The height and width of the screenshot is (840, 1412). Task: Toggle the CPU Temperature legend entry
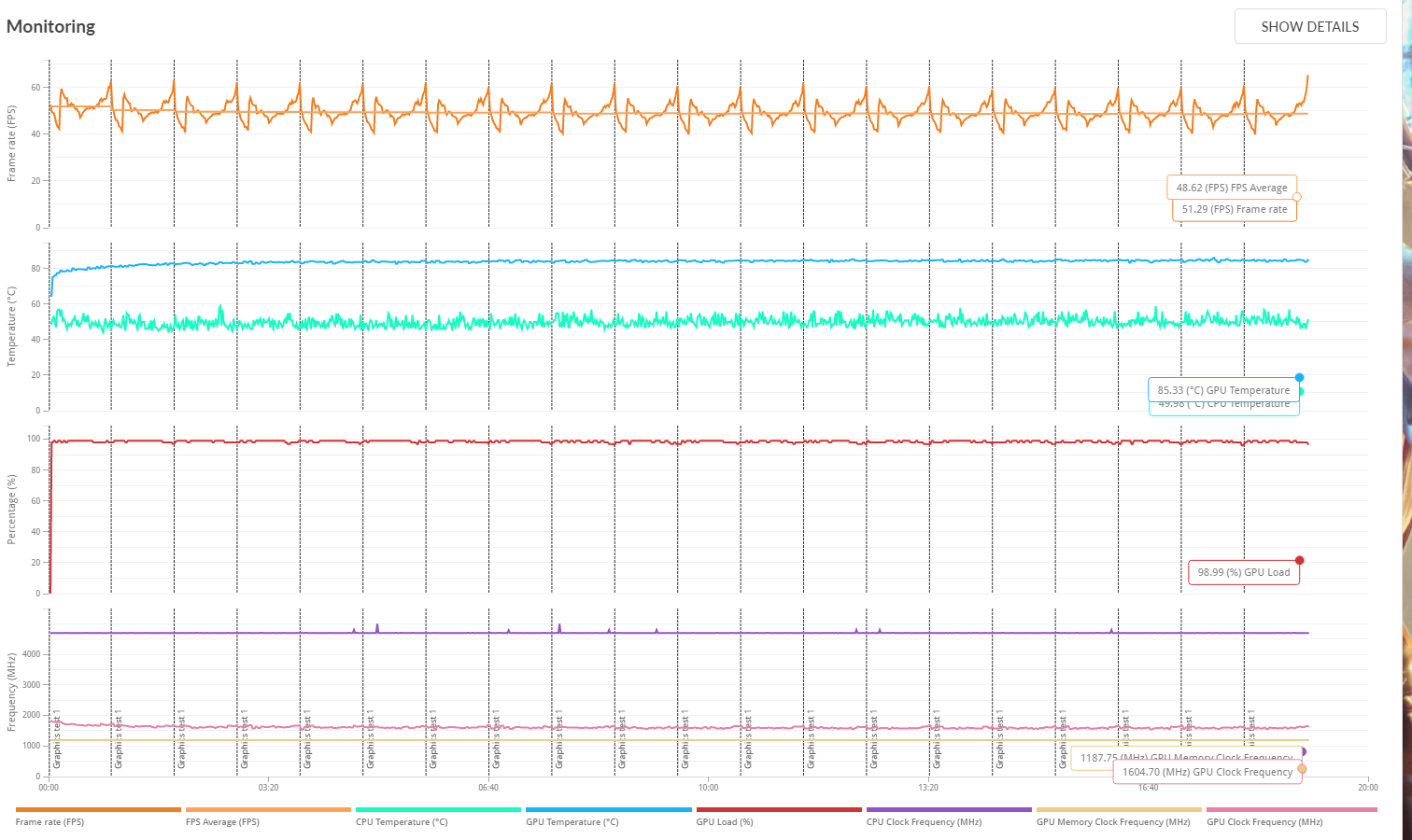(x=402, y=821)
